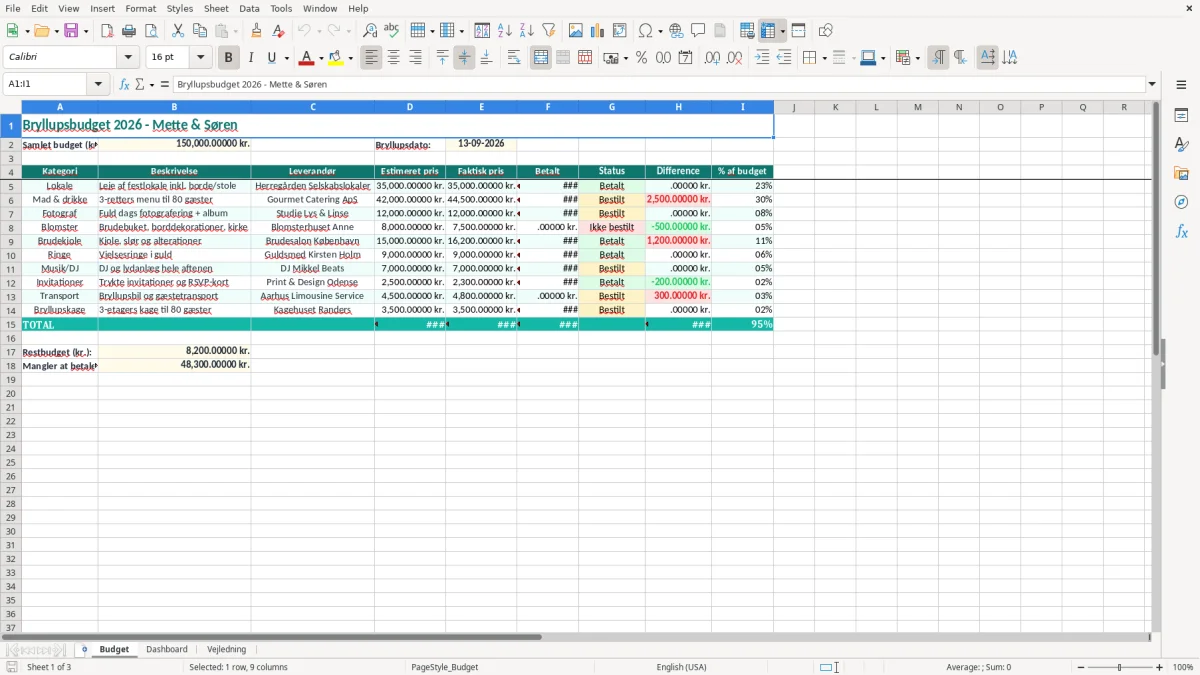Toggle underline formatting
This screenshot has width=1200, height=675.
271,58
